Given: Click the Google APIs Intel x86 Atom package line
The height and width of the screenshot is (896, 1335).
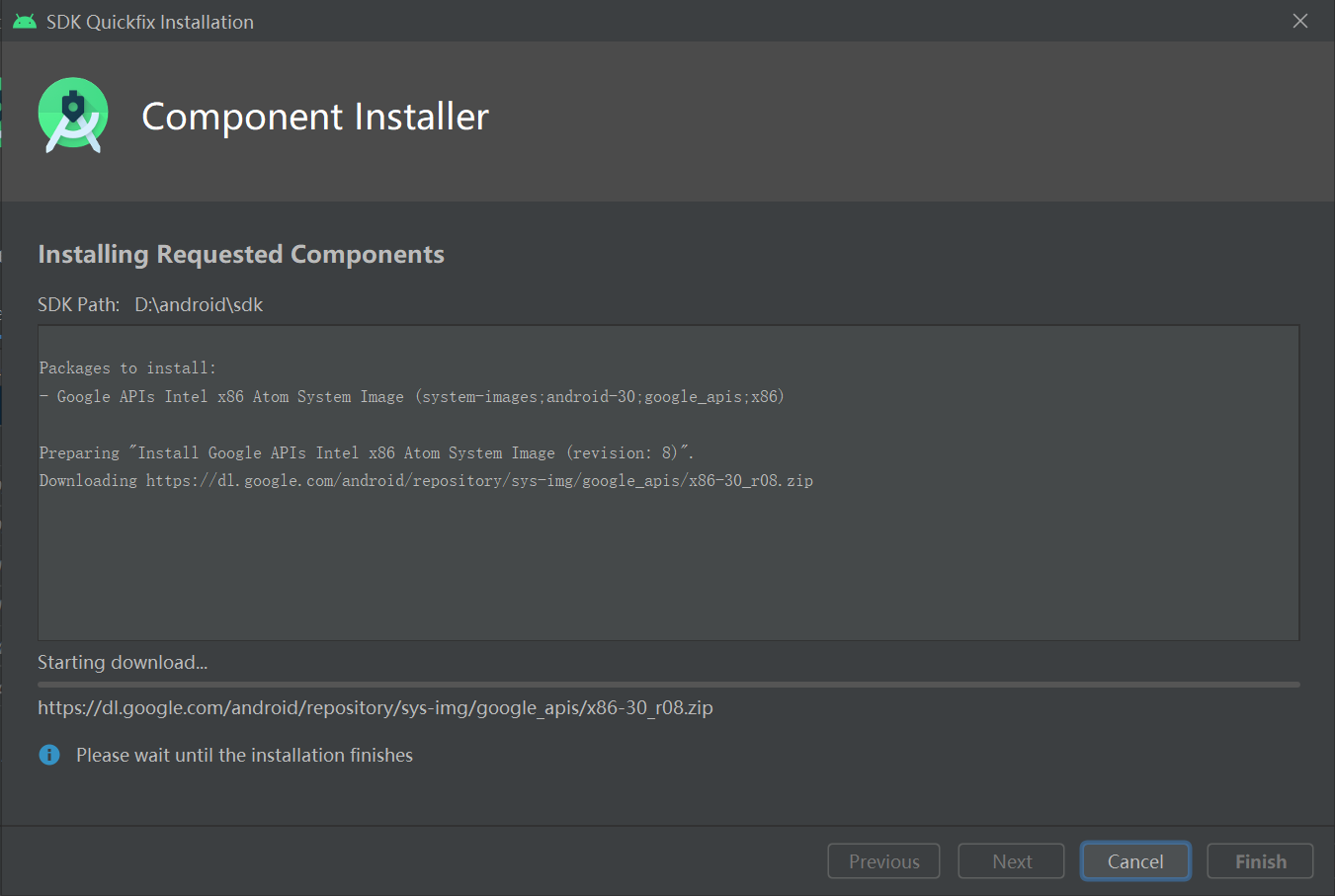Looking at the screenshot, I should click(x=412, y=396).
